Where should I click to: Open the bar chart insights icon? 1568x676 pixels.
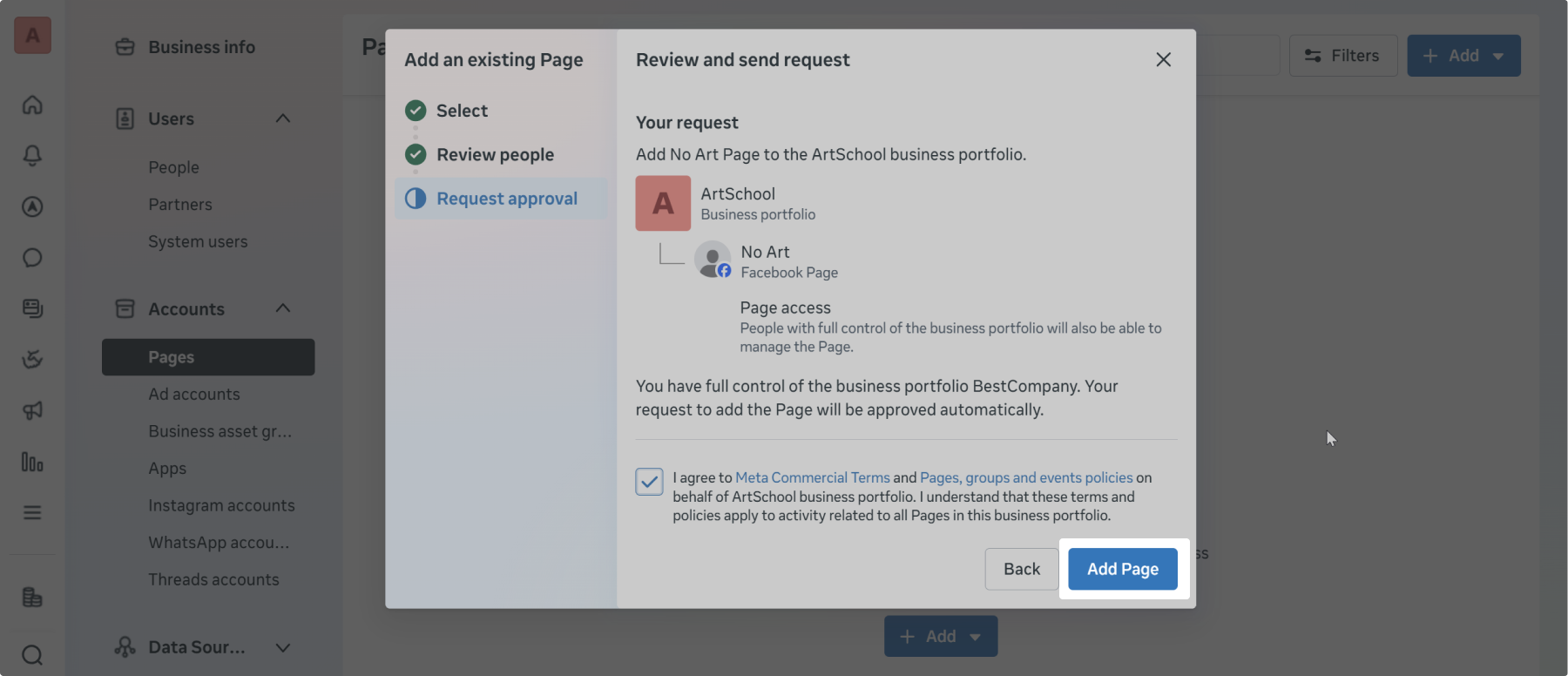(x=32, y=462)
